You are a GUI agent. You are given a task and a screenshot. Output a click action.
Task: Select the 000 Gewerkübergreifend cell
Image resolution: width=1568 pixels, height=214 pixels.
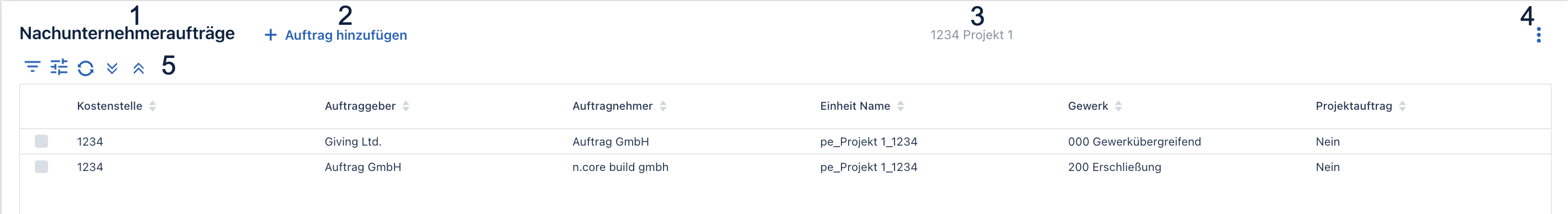(x=1135, y=142)
